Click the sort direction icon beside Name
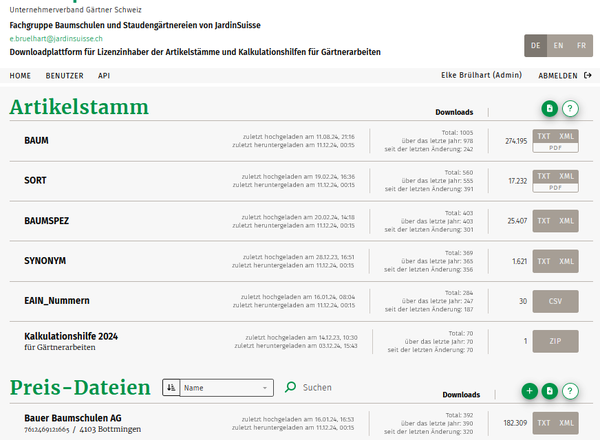This screenshot has height=440, width=600. 171,388
